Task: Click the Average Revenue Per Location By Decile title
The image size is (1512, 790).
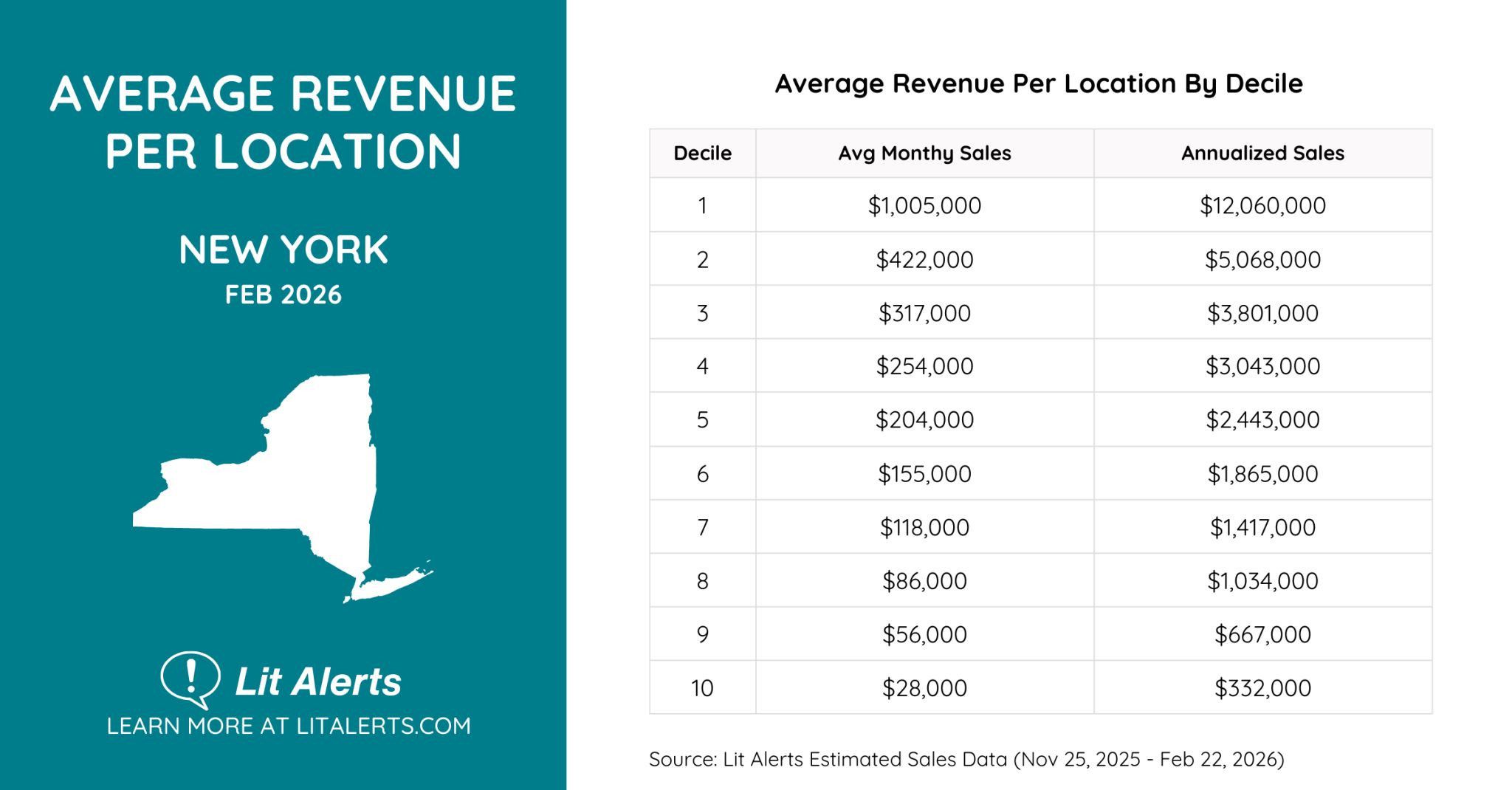Action: click(1038, 83)
